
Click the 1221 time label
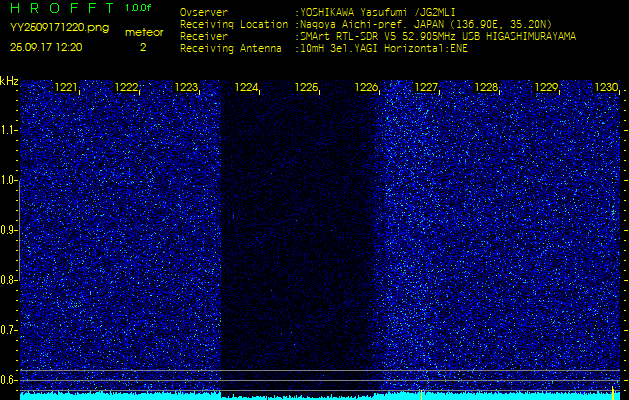pyautogui.click(x=66, y=87)
